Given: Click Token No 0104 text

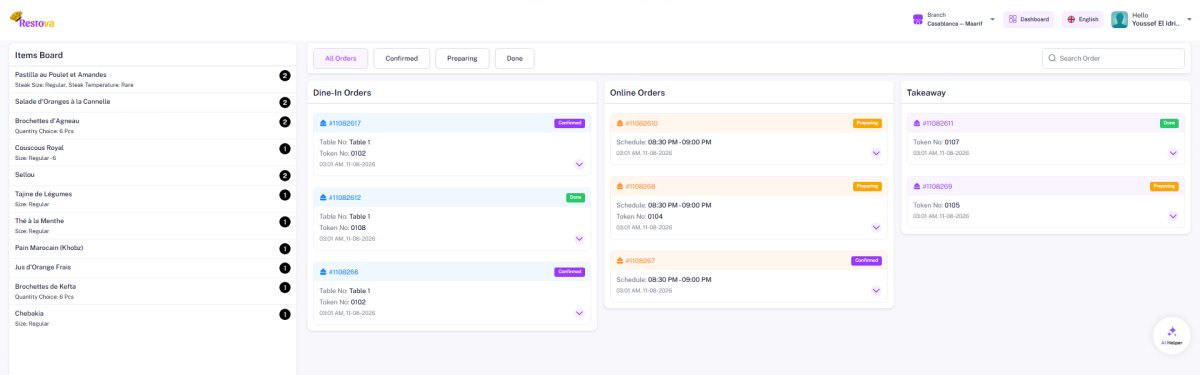Looking at the screenshot, I should 640,216.
